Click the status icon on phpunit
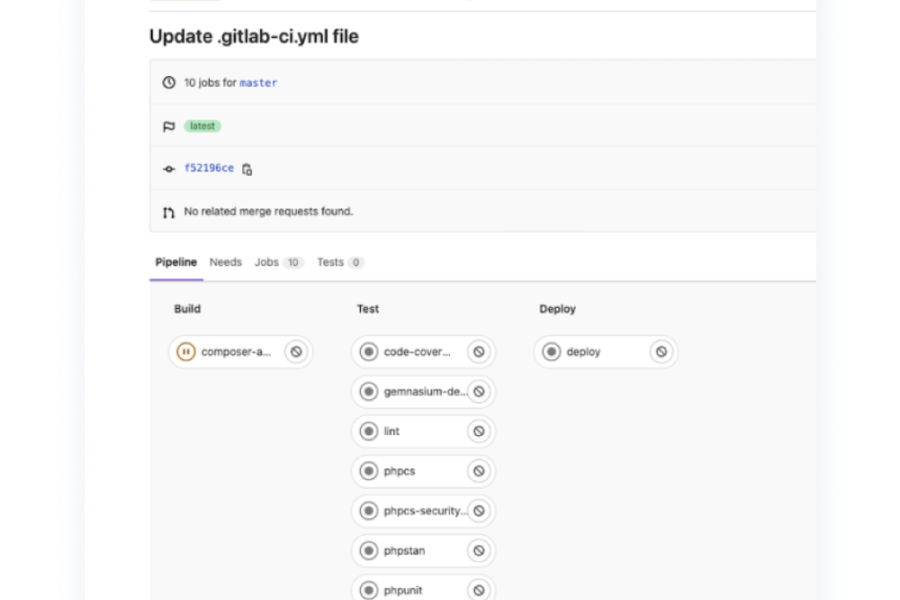 point(368,590)
